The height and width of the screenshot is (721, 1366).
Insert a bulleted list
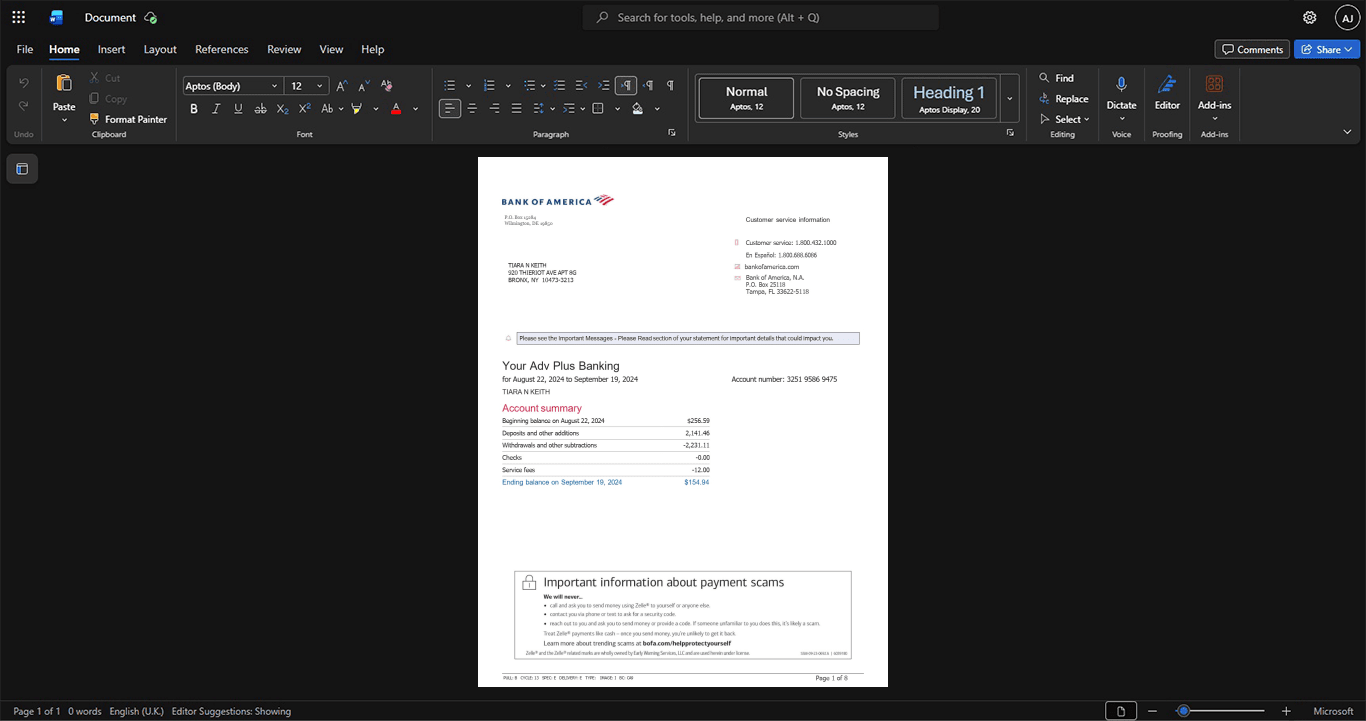tap(450, 86)
